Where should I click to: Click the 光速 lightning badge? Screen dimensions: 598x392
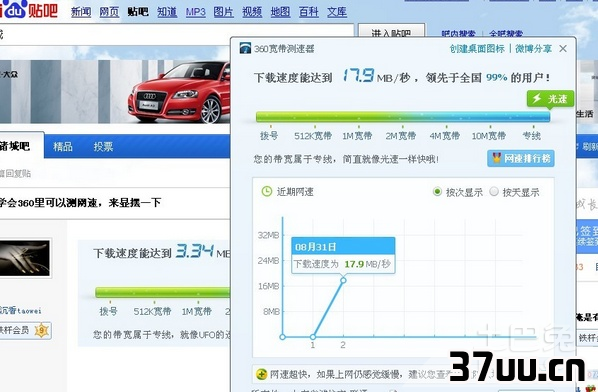click(x=550, y=99)
